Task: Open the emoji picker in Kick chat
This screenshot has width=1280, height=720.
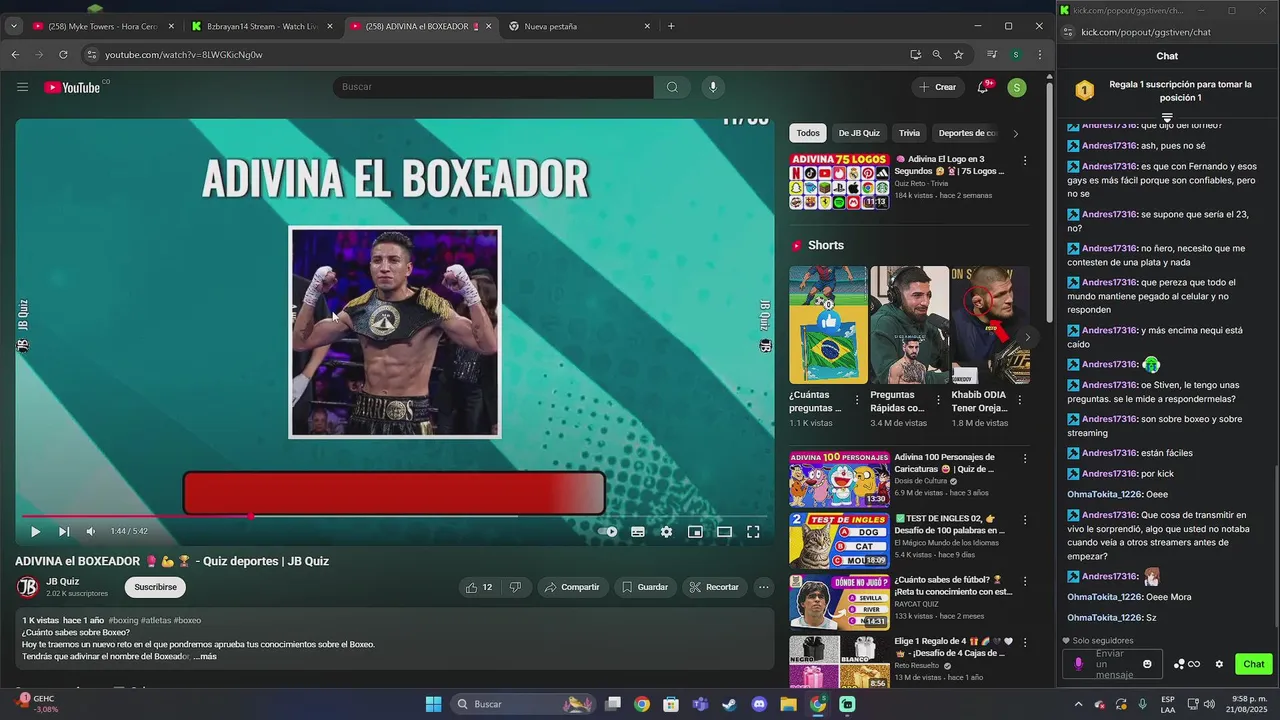Action: coord(1147,664)
